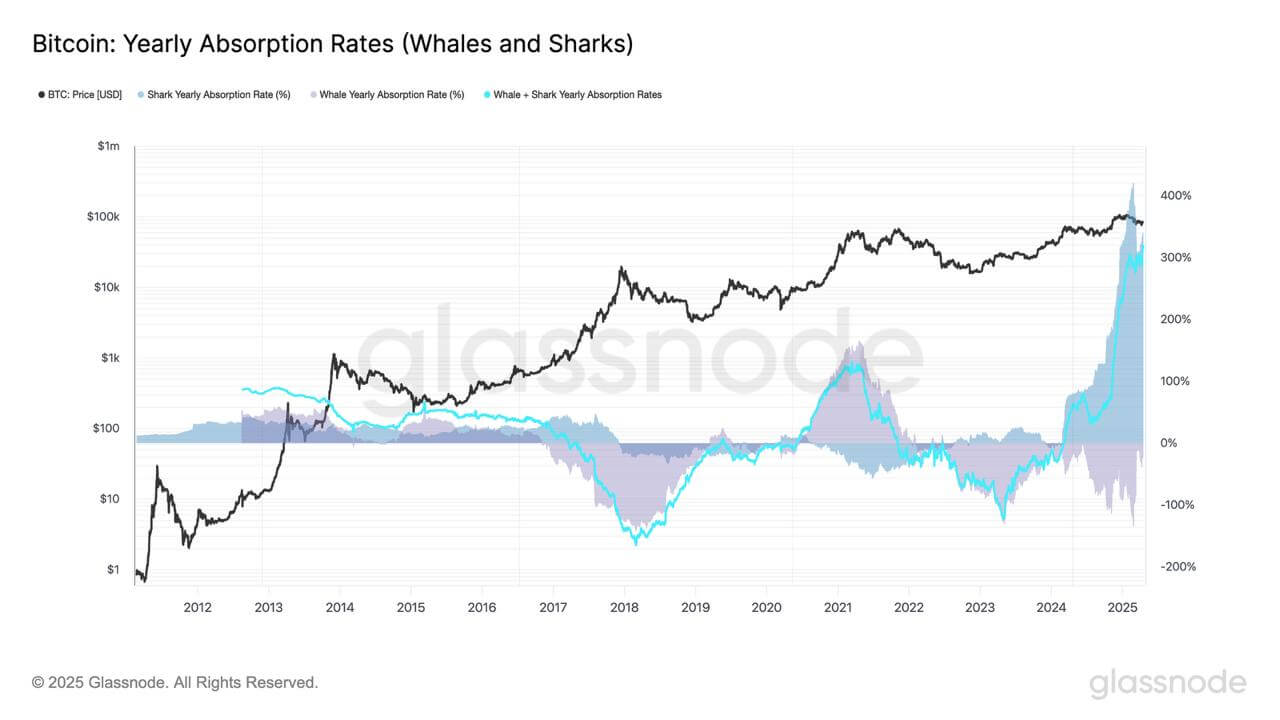Screen dimensions: 1280x720
Task: Click the cyan Whale + Shark legend dot
Action: tap(486, 95)
